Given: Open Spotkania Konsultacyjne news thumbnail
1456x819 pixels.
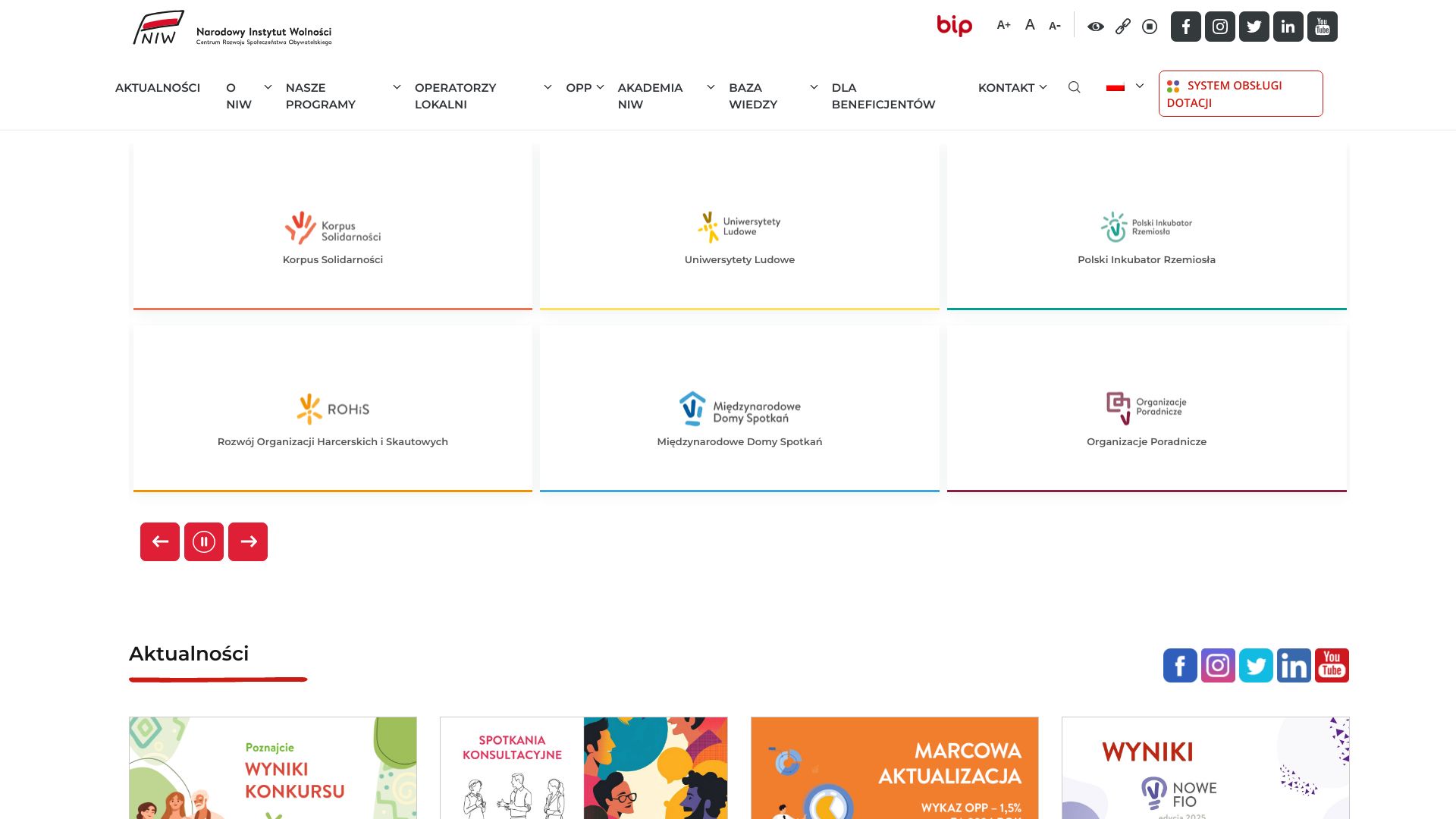Looking at the screenshot, I should coord(584,767).
